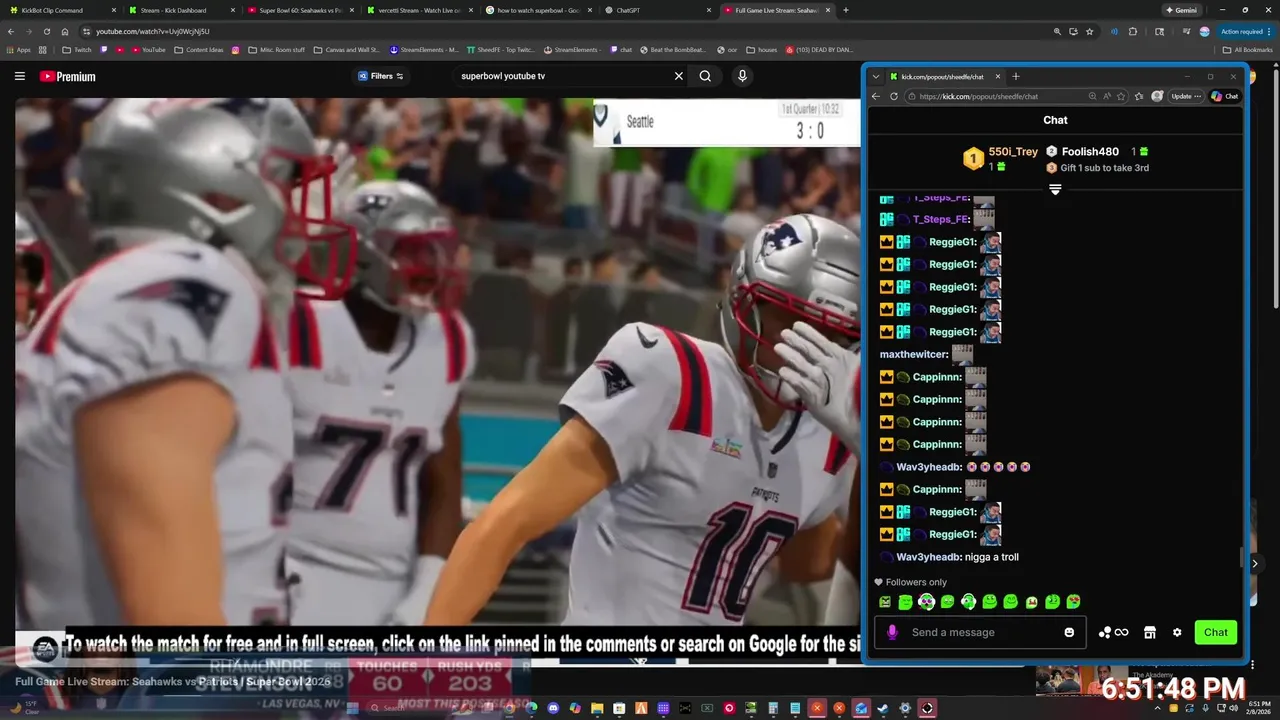Open the (103) DEAD BY DAN... bookmark
This screenshot has height=720, width=1280.
click(818, 50)
